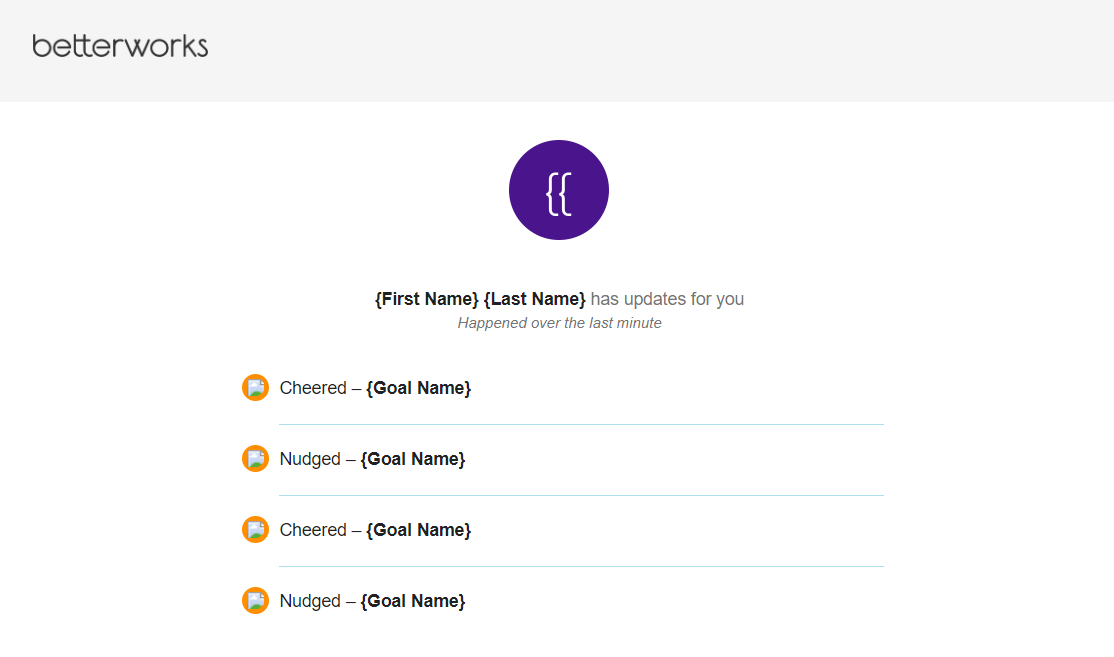Click the orange icon beside the first Cheered entry
The image size is (1114, 657).
(x=255, y=388)
